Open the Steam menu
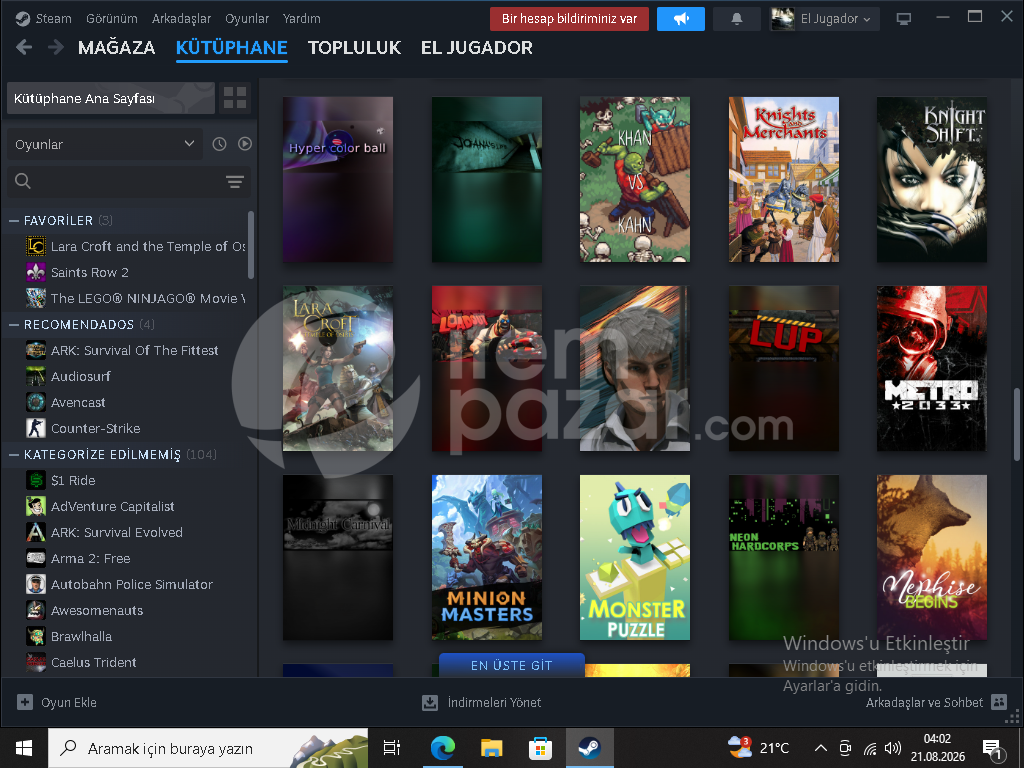The height and width of the screenshot is (768, 1024). point(54,18)
